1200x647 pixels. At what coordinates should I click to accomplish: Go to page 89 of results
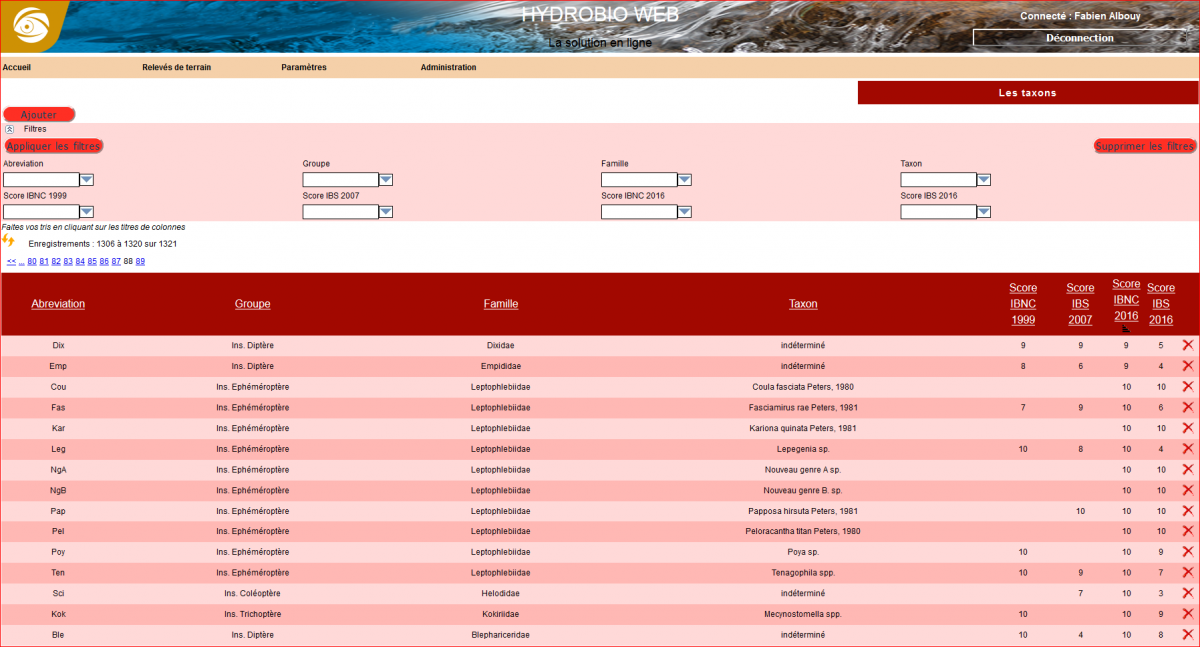[141, 261]
